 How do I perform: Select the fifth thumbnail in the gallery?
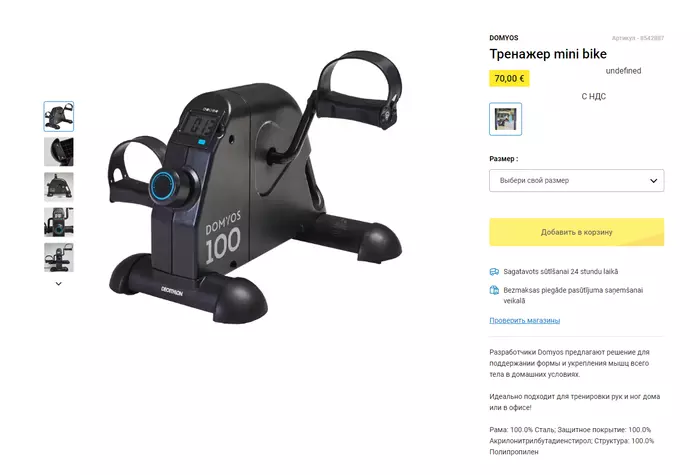tap(58, 258)
